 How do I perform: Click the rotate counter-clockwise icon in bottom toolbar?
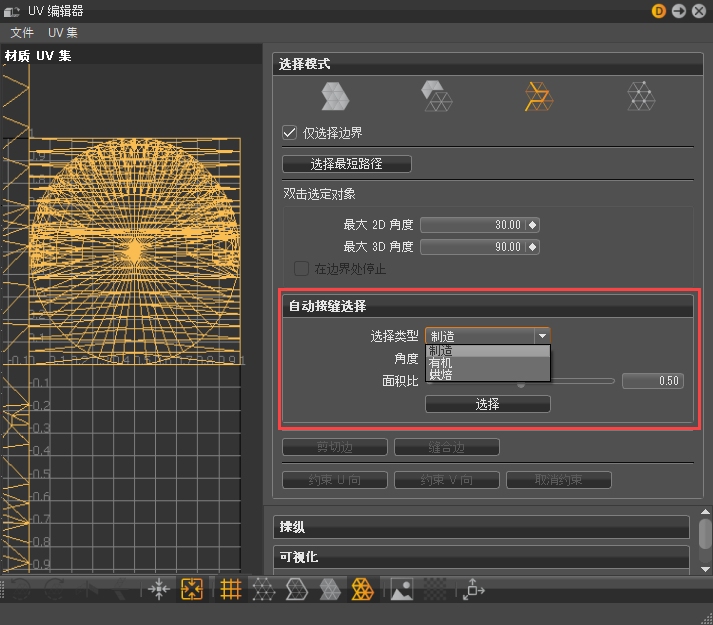[21, 590]
